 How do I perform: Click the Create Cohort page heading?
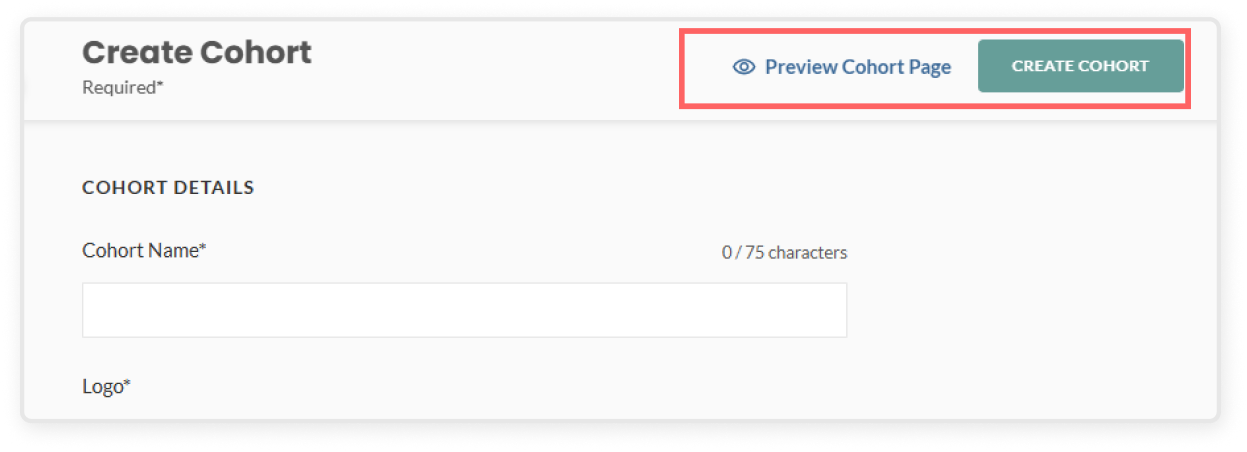tap(197, 52)
